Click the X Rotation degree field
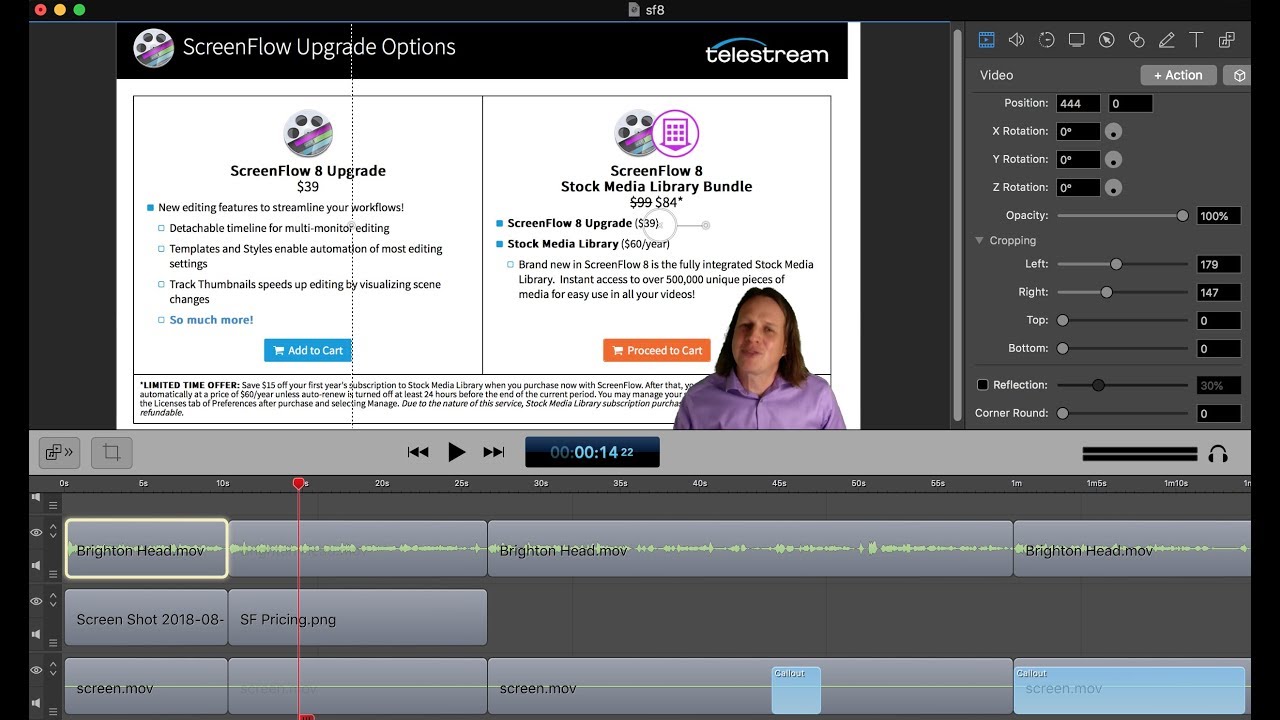Image resolution: width=1280 pixels, height=720 pixels. [1079, 131]
